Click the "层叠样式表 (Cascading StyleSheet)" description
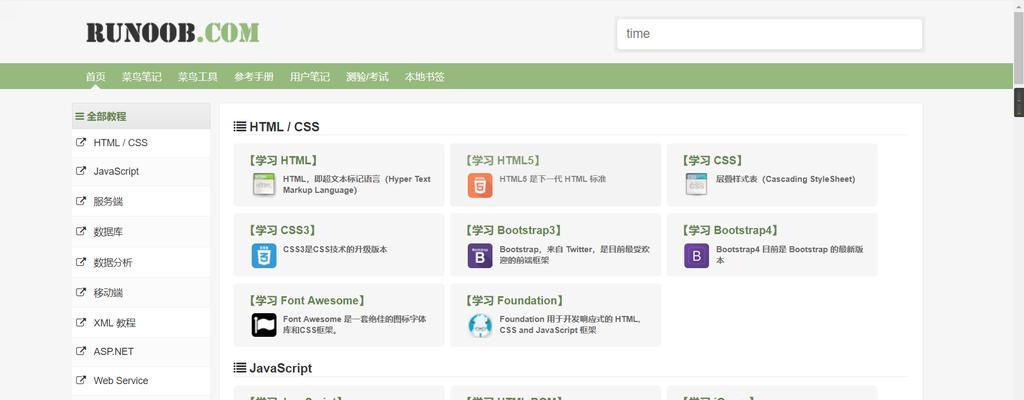The width and height of the screenshot is (1024, 400). pos(785,179)
